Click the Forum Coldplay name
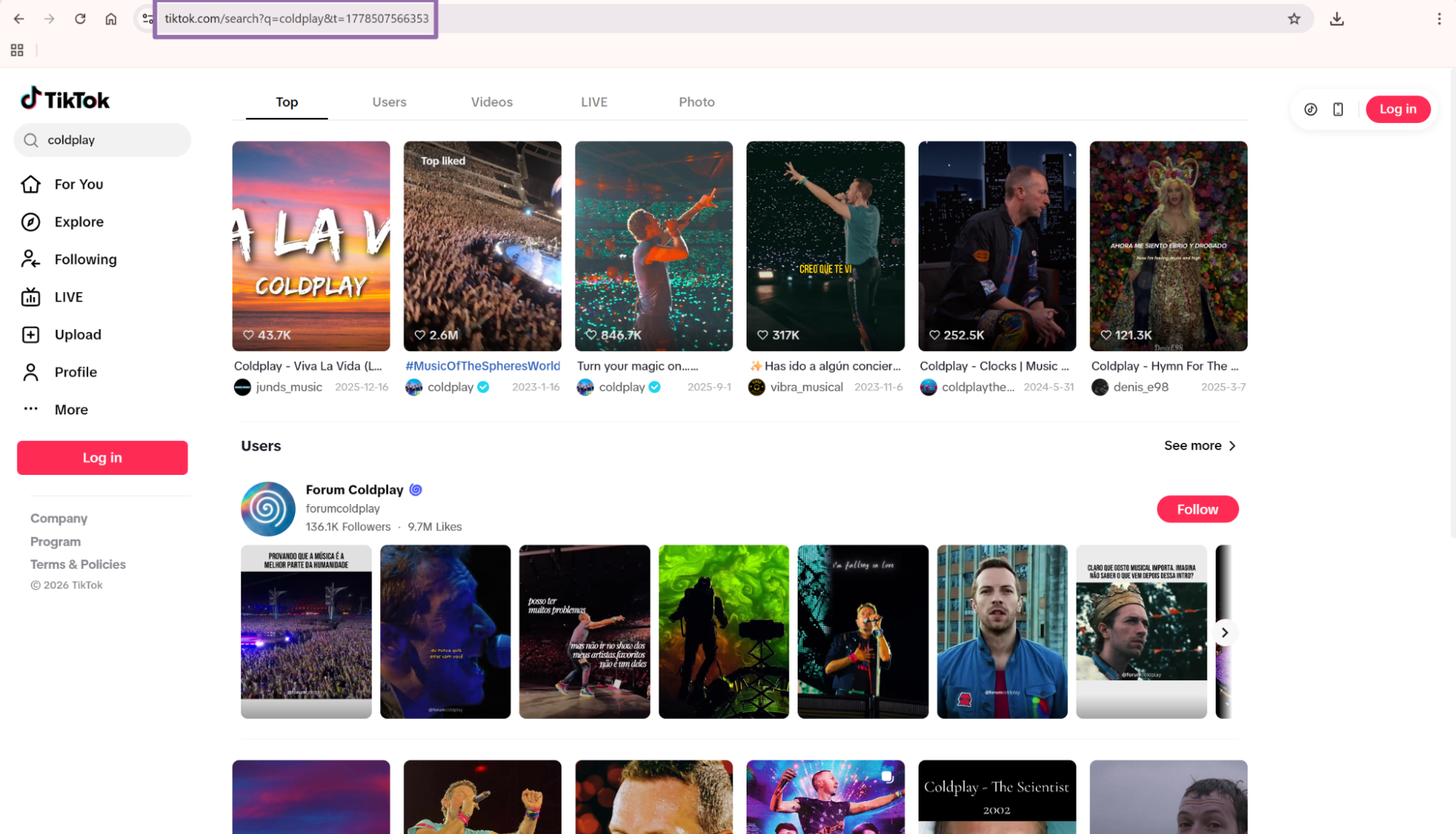 click(354, 489)
